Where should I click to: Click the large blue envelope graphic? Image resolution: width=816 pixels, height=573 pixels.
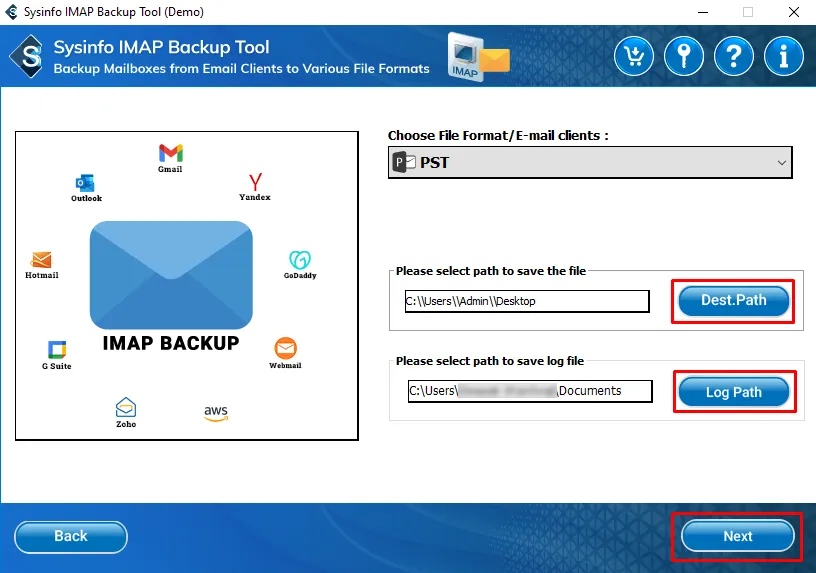171,275
